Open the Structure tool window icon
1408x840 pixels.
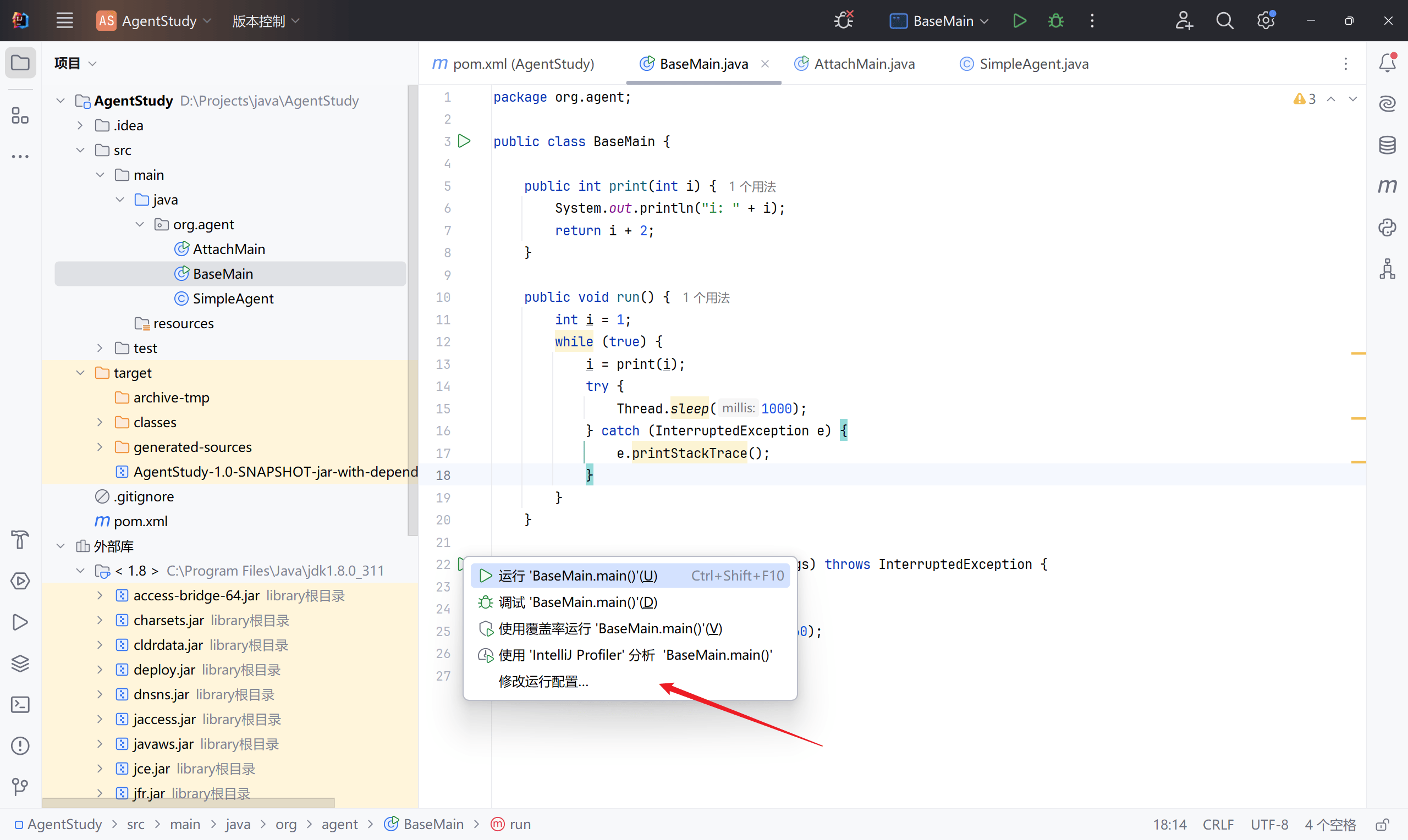tap(20, 115)
